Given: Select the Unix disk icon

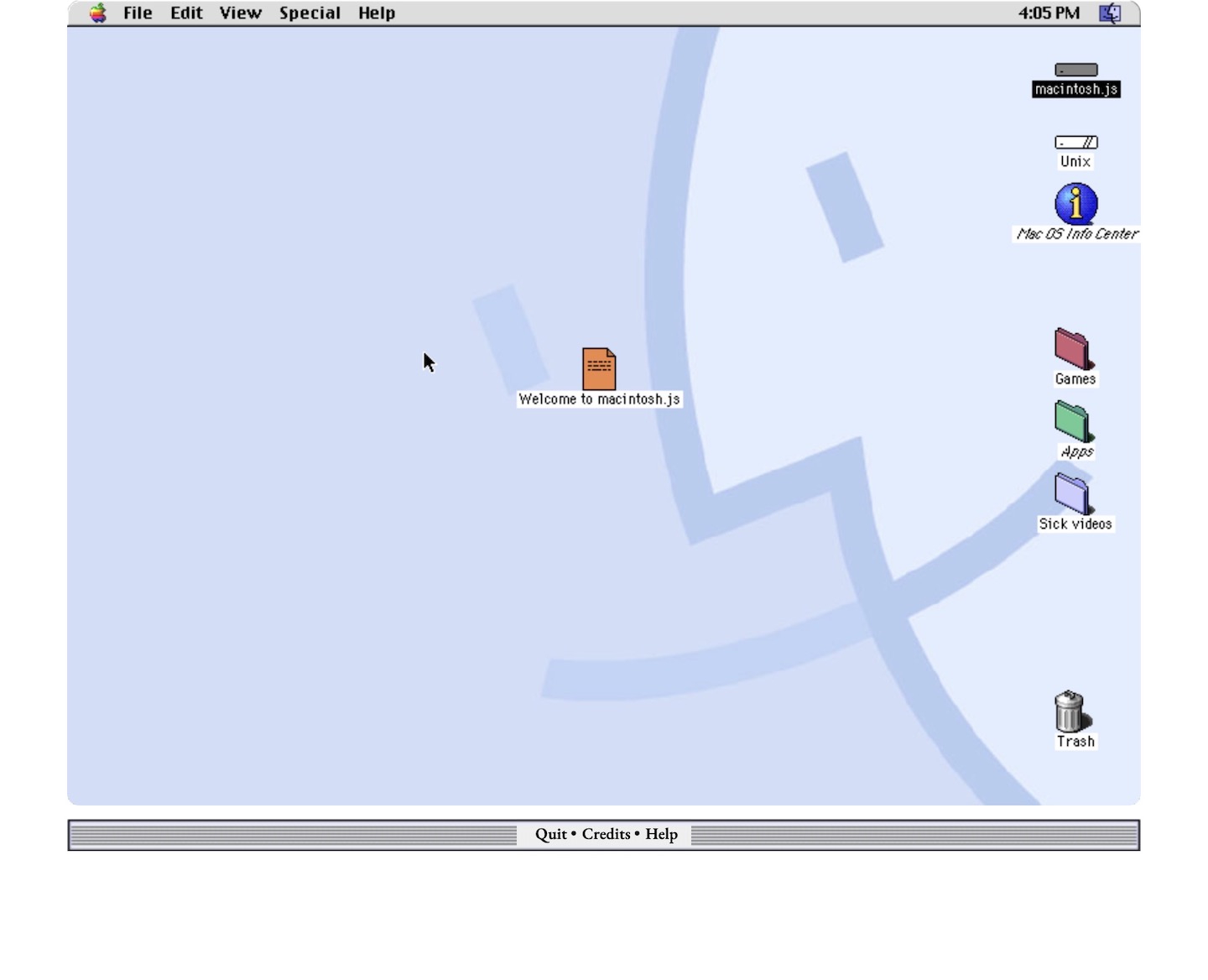Looking at the screenshot, I should [1076, 143].
